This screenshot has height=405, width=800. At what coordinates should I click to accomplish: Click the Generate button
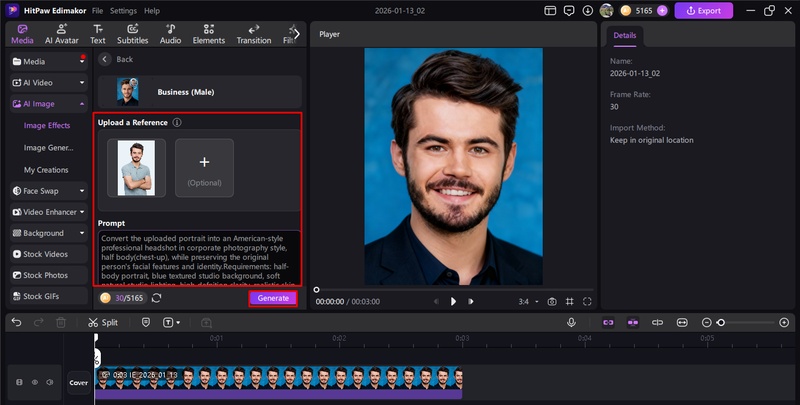click(273, 298)
